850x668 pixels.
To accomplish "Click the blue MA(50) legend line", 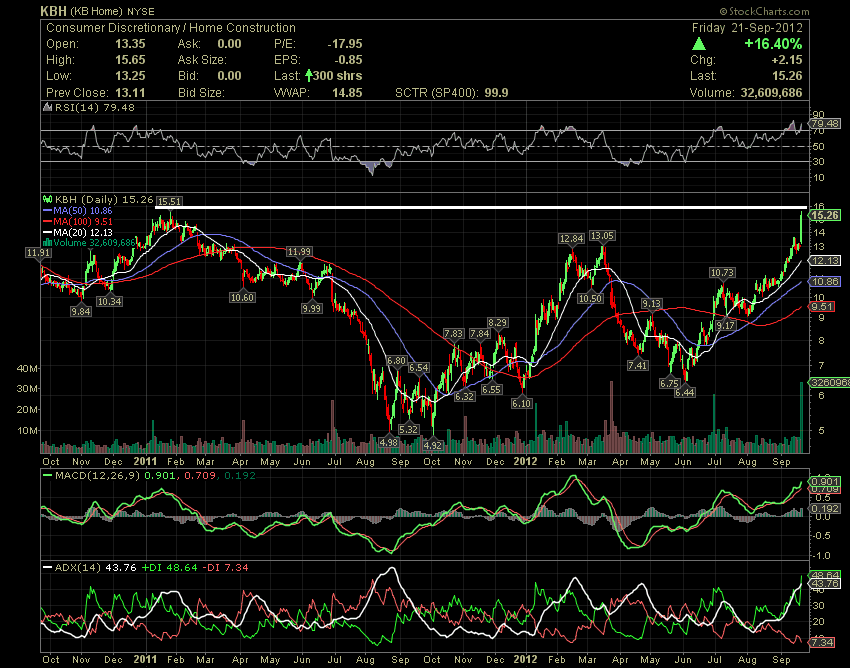I will click(x=48, y=210).
